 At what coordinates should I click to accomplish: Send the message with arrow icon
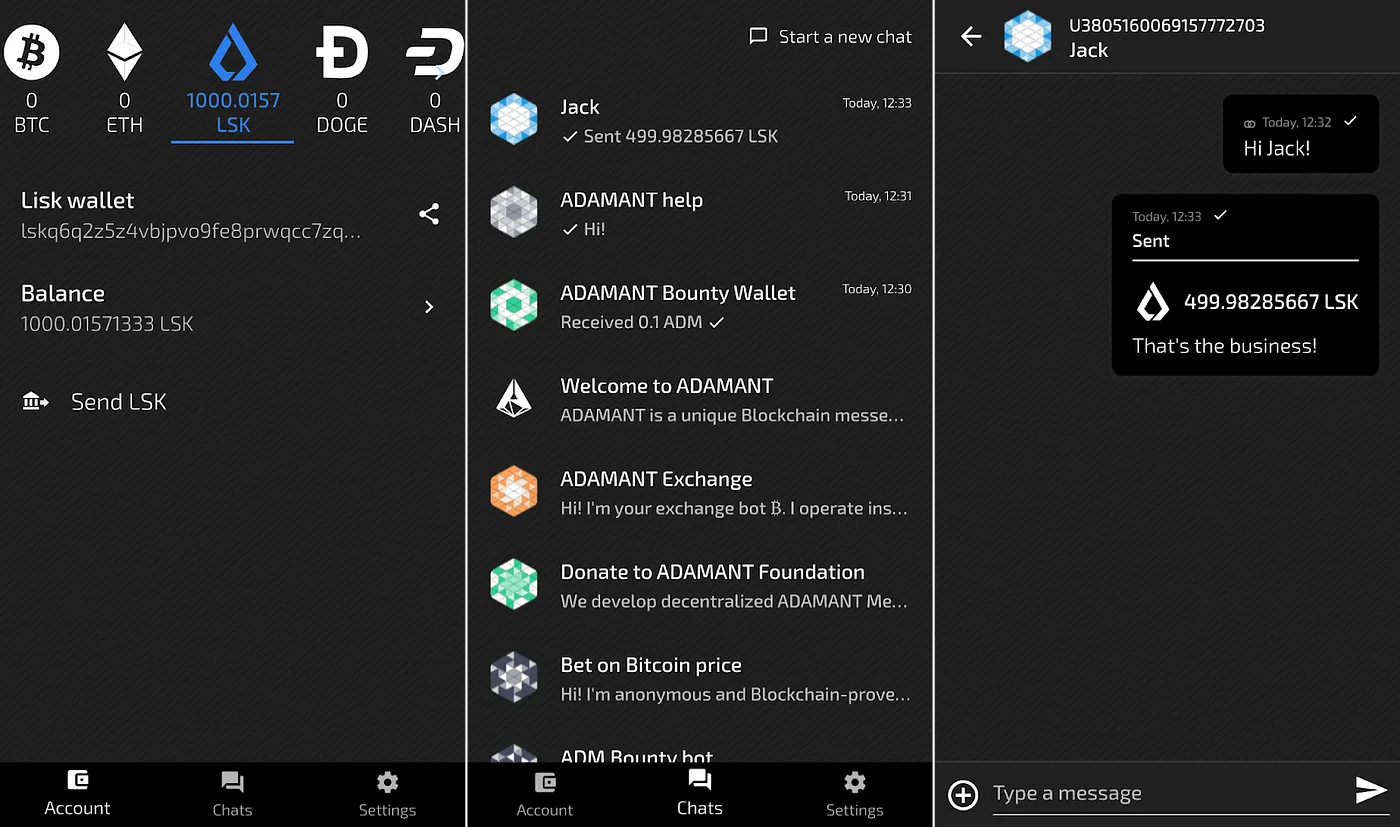[x=1371, y=790]
